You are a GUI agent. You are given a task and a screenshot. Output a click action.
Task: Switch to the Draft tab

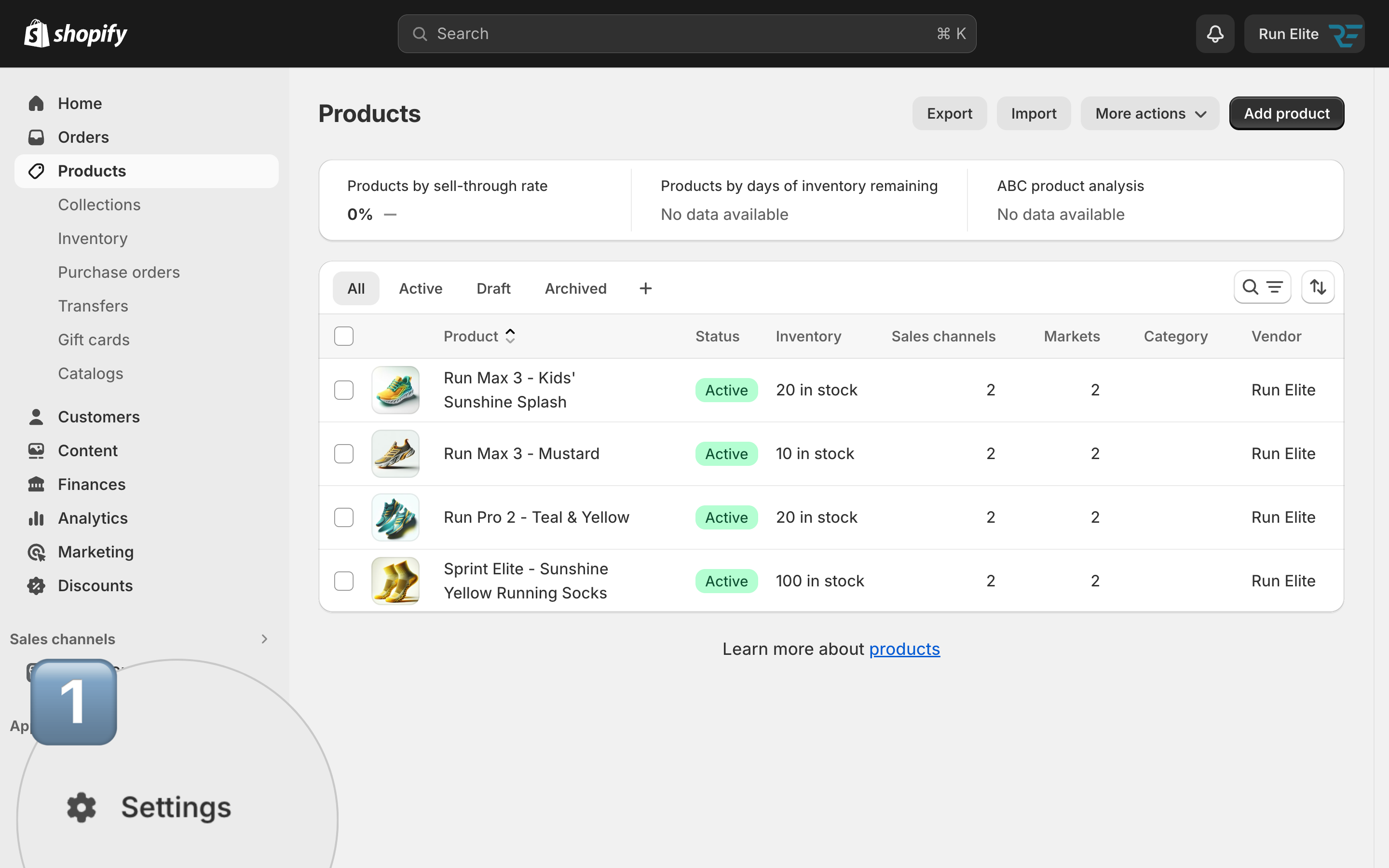pyautogui.click(x=493, y=288)
